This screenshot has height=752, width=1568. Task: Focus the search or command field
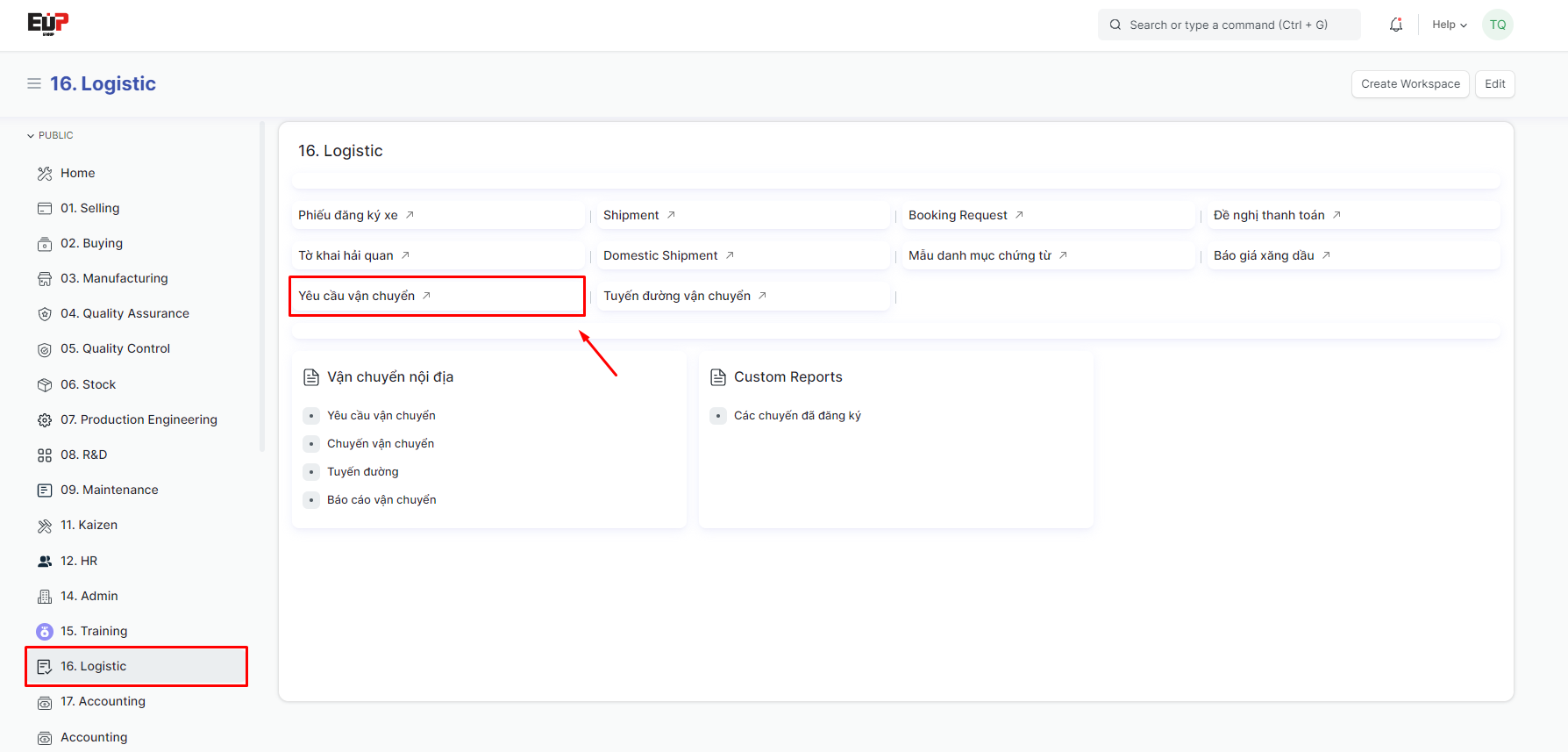pos(1229,25)
